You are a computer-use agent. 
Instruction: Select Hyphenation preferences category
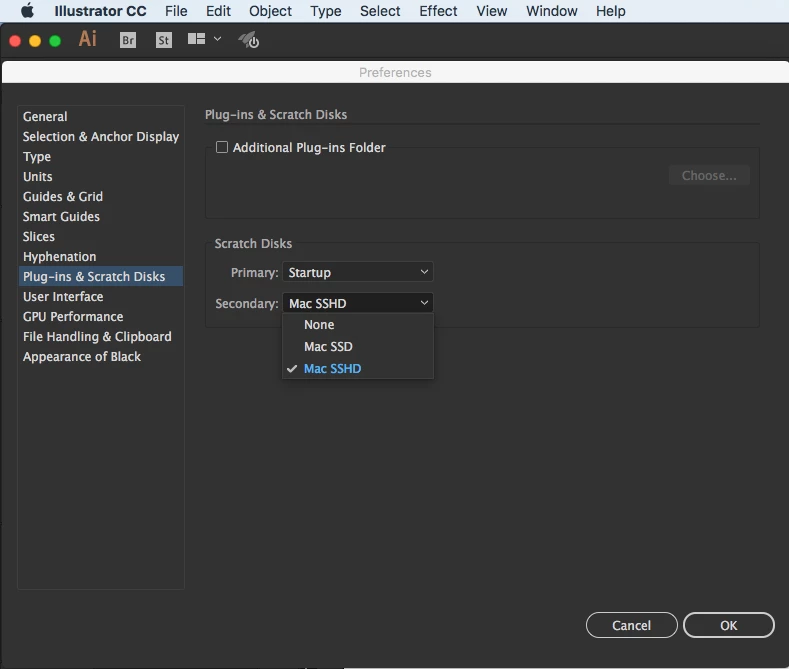pos(101,257)
